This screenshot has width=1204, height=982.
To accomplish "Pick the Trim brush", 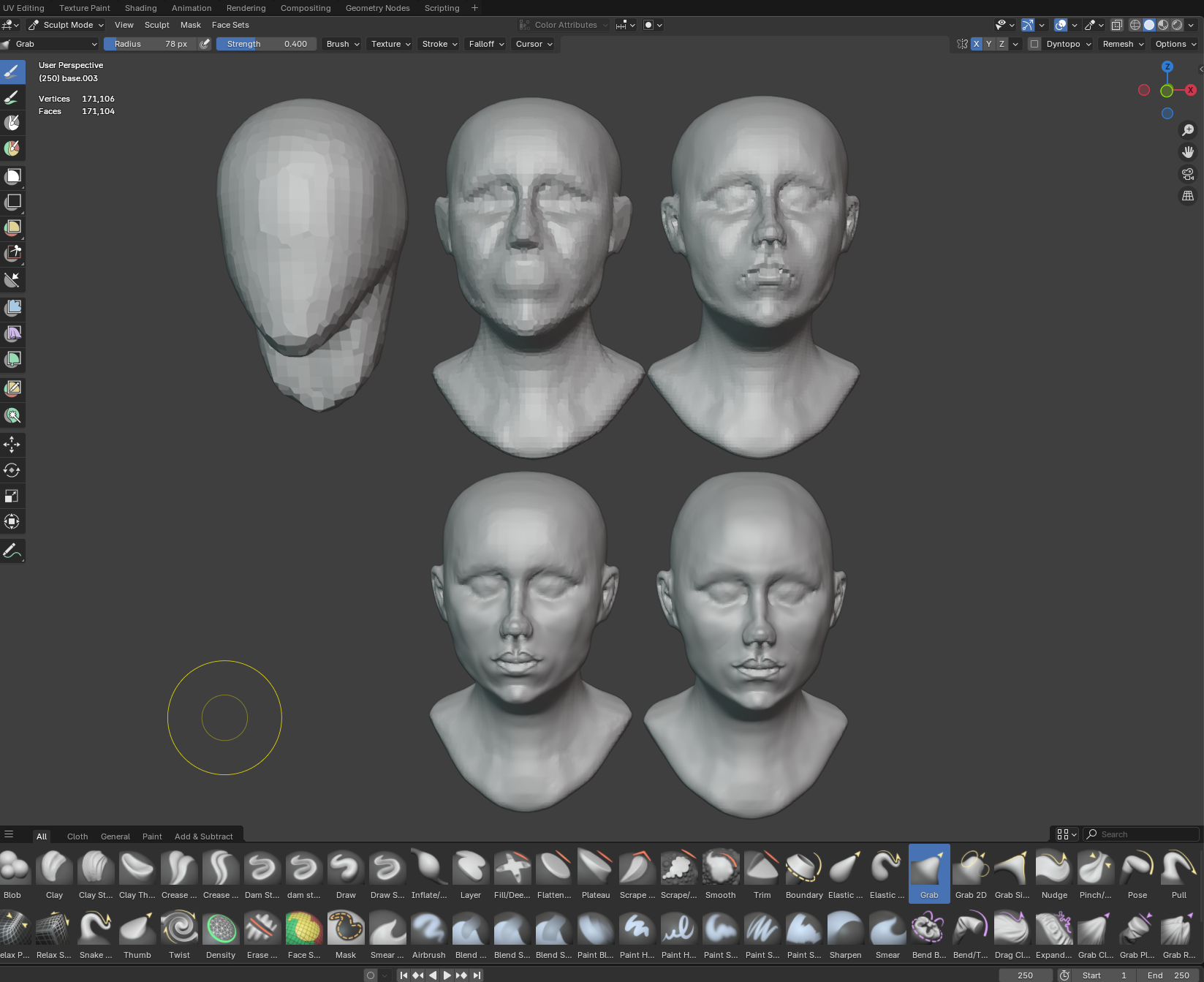I will (762, 873).
